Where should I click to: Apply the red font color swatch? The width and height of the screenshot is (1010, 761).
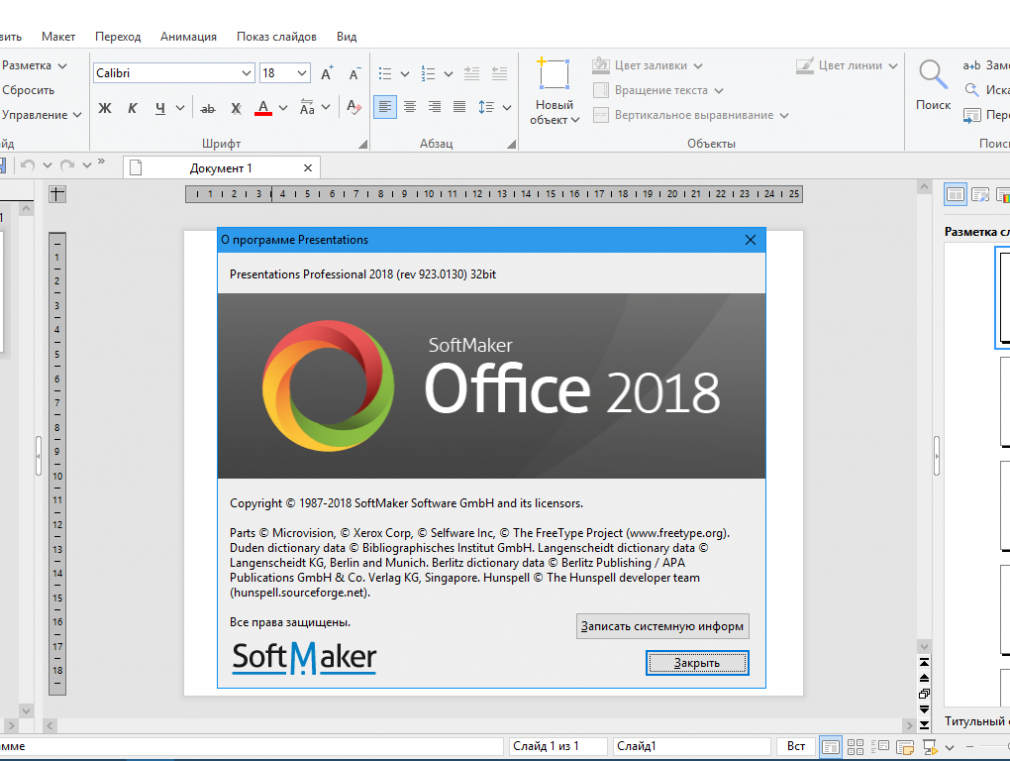pyautogui.click(x=263, y=108)
